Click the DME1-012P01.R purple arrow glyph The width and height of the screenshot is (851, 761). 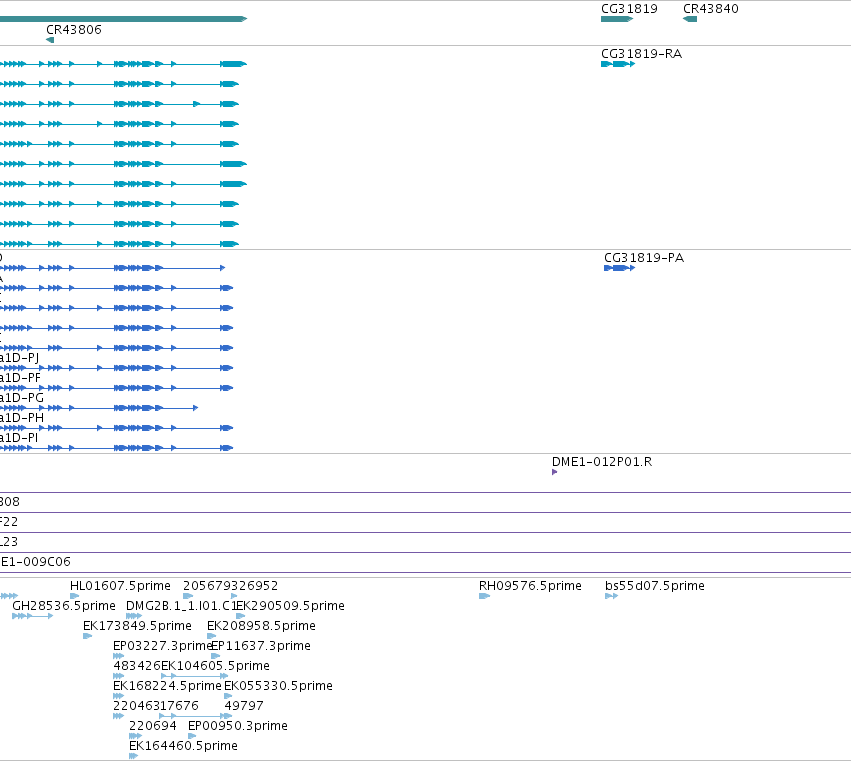coord(555,472)
